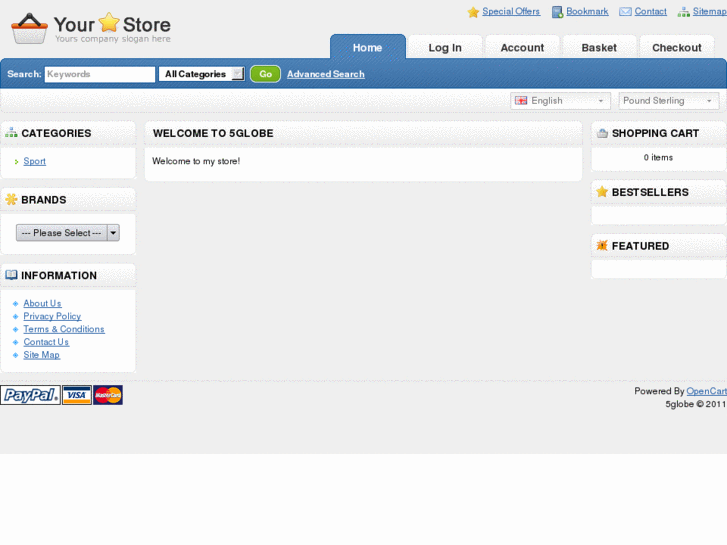Open the Sitemap link in header
727x545 pixels.
click(x=709, y=12)
